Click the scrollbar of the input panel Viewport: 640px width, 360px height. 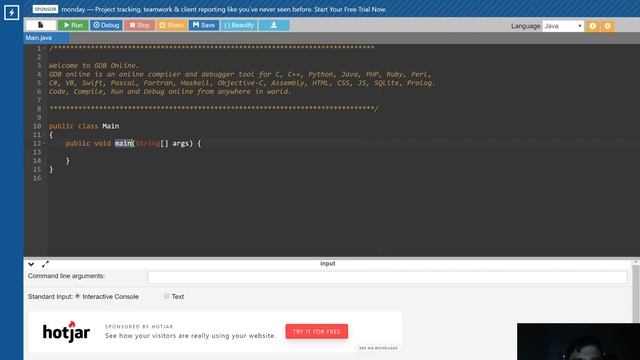(636, 294)
